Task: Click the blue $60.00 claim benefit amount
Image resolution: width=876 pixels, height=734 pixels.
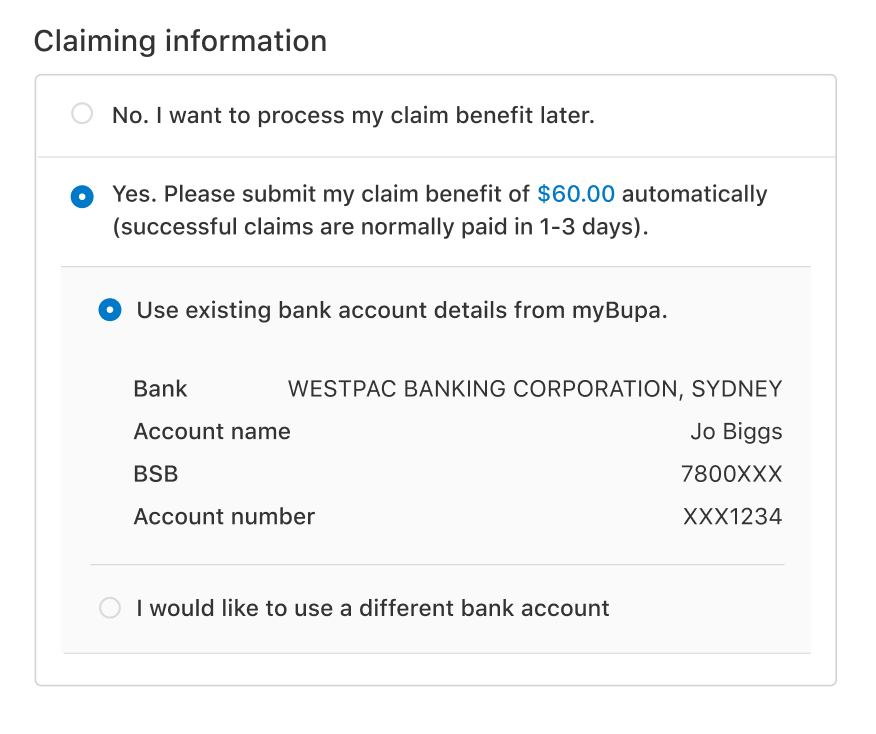Action: pyautogui.click(x=576, y=194)
